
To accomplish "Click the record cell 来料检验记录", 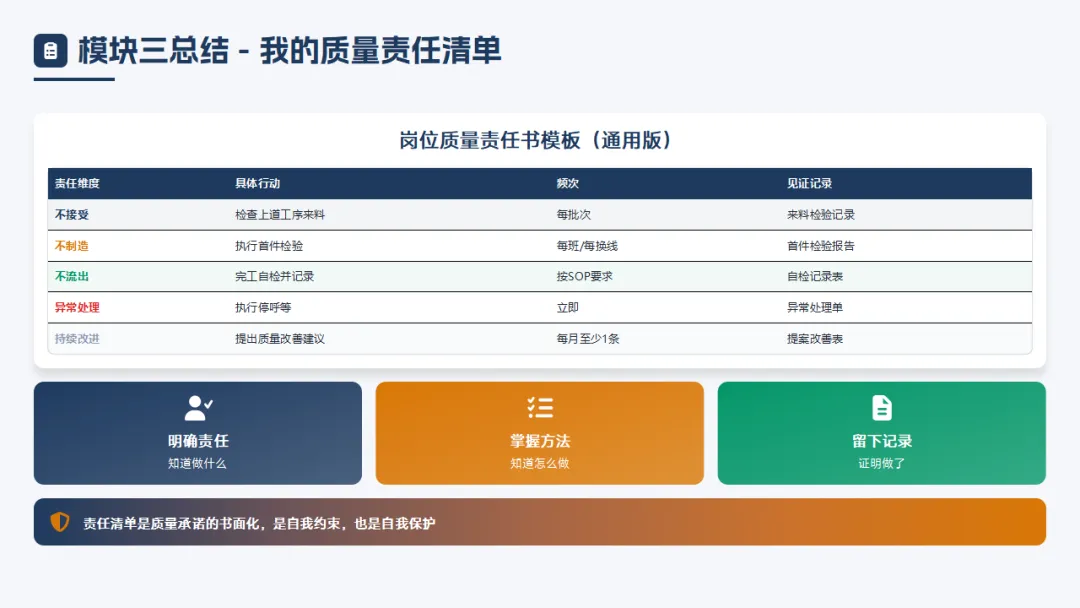I will (x=820, y=215).
